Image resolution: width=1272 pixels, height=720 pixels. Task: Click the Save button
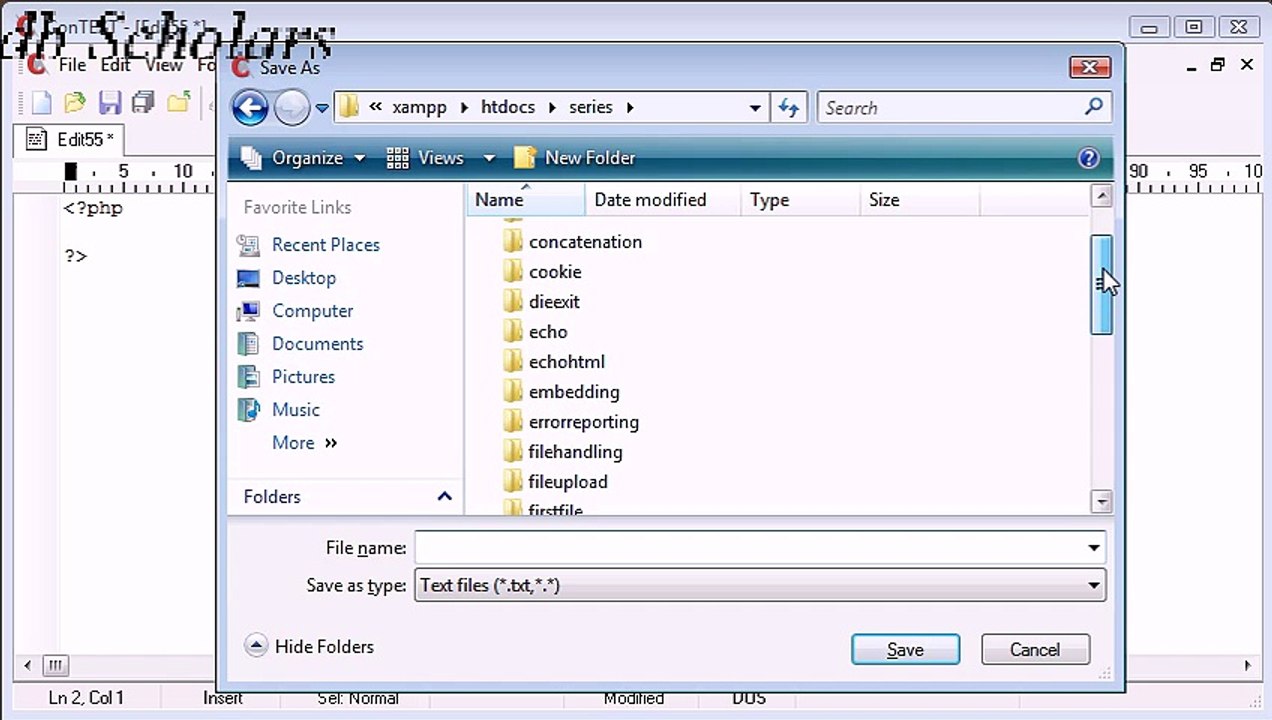906,650
